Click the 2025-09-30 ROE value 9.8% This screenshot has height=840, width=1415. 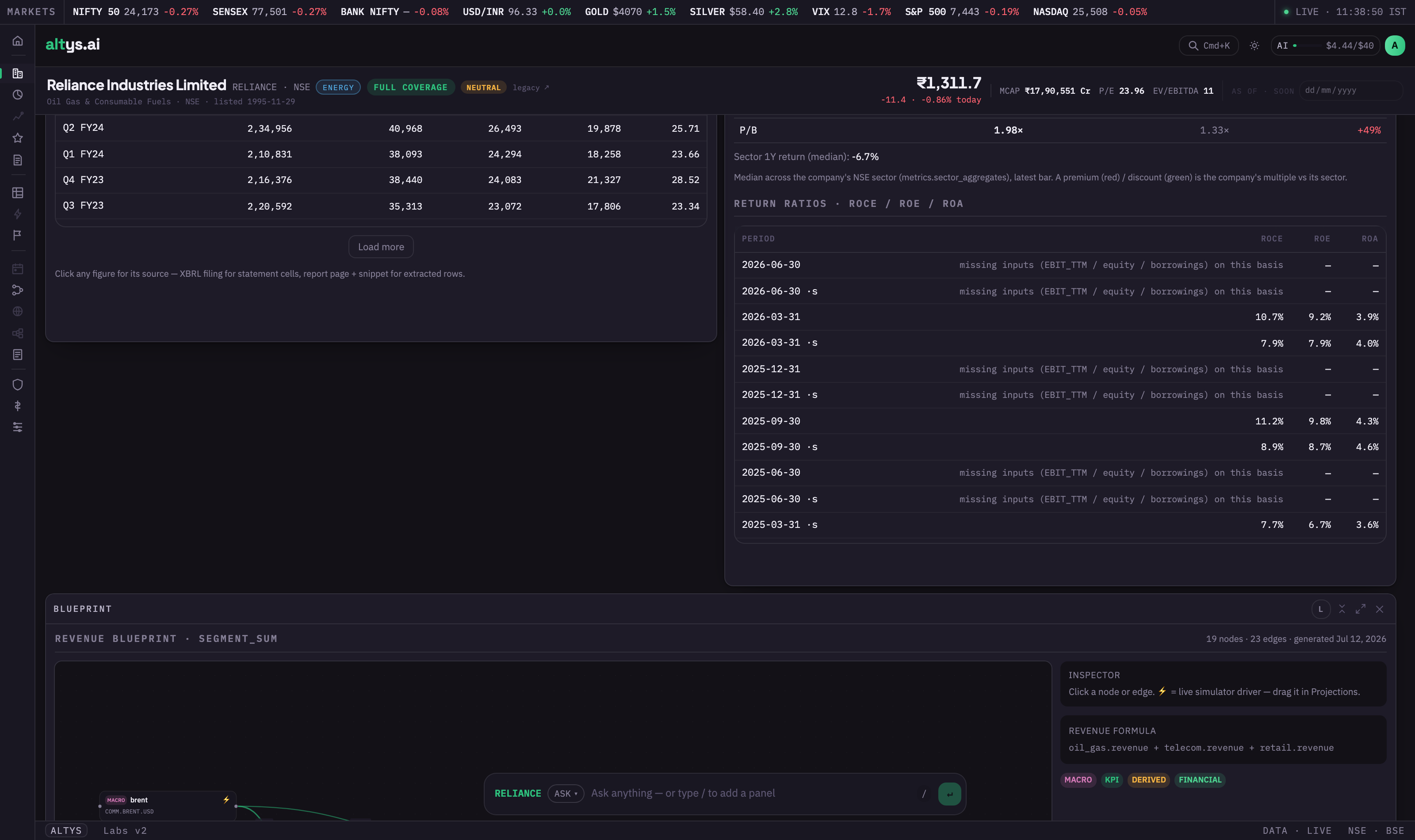1319,421
